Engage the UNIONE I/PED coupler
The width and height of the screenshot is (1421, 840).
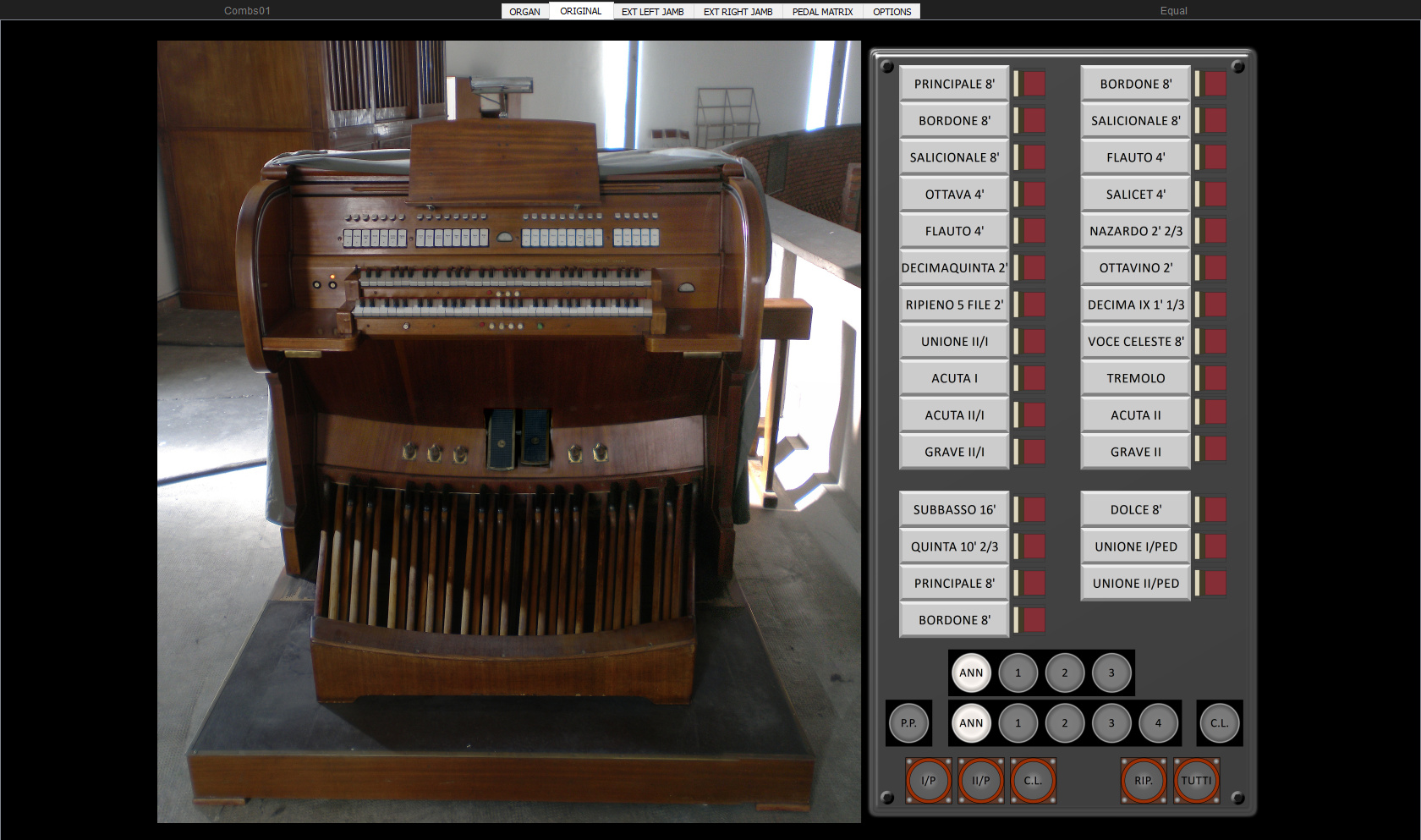coord(1135,546)
